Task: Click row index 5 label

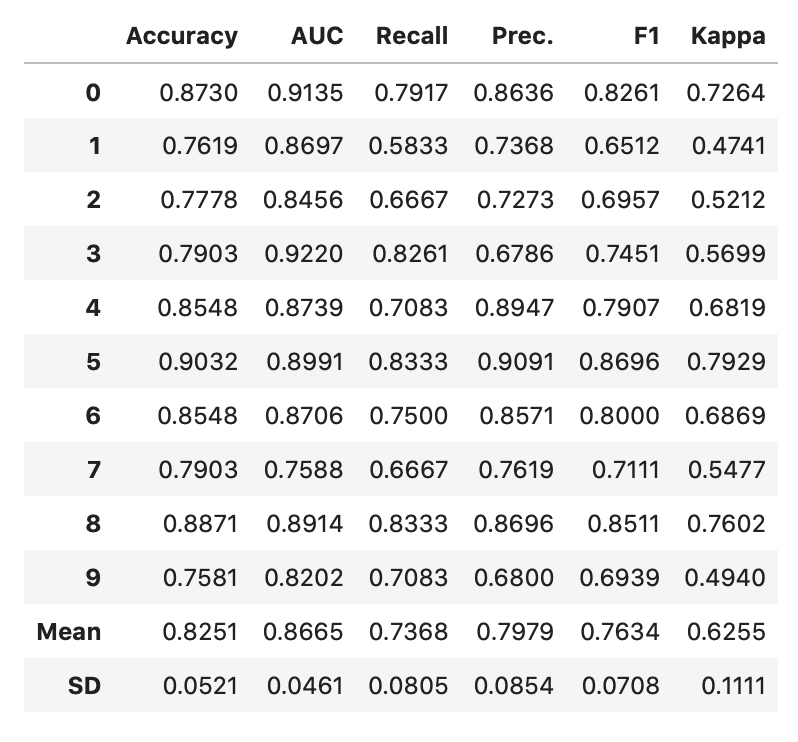Action: [93, 362]
